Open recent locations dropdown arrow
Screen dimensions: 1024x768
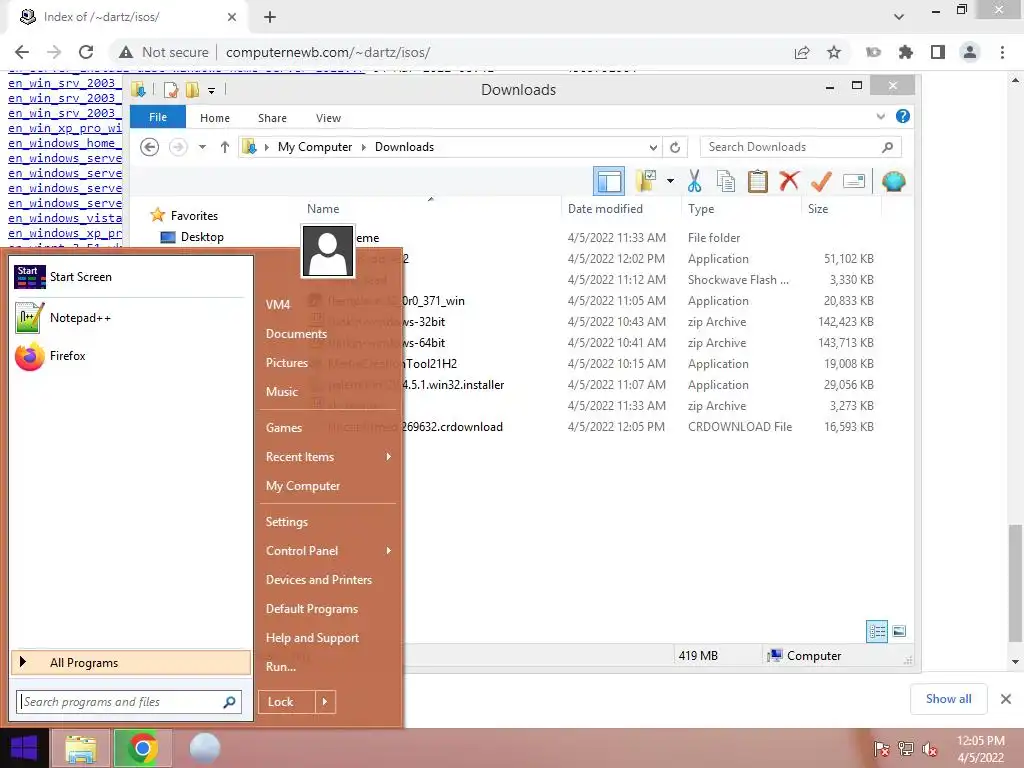click(202, 147)
